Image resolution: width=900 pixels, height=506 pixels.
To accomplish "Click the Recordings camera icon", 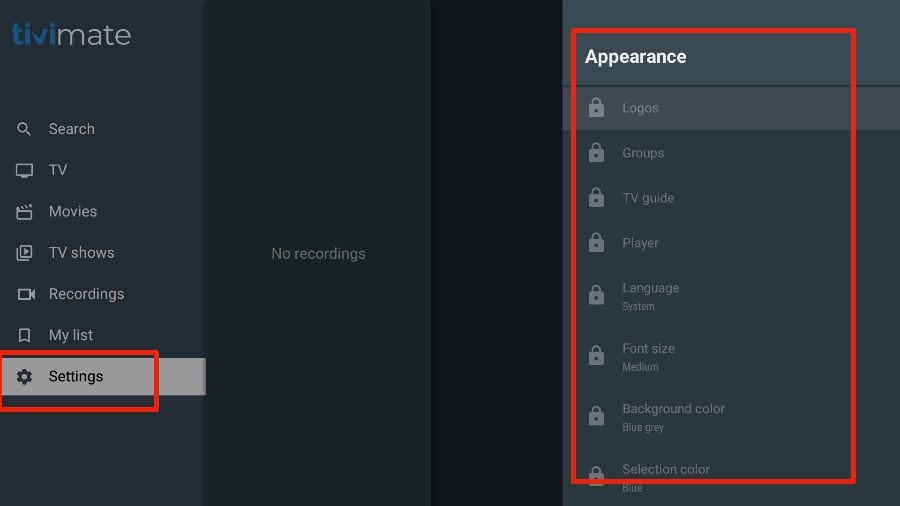I will [25, 294].
